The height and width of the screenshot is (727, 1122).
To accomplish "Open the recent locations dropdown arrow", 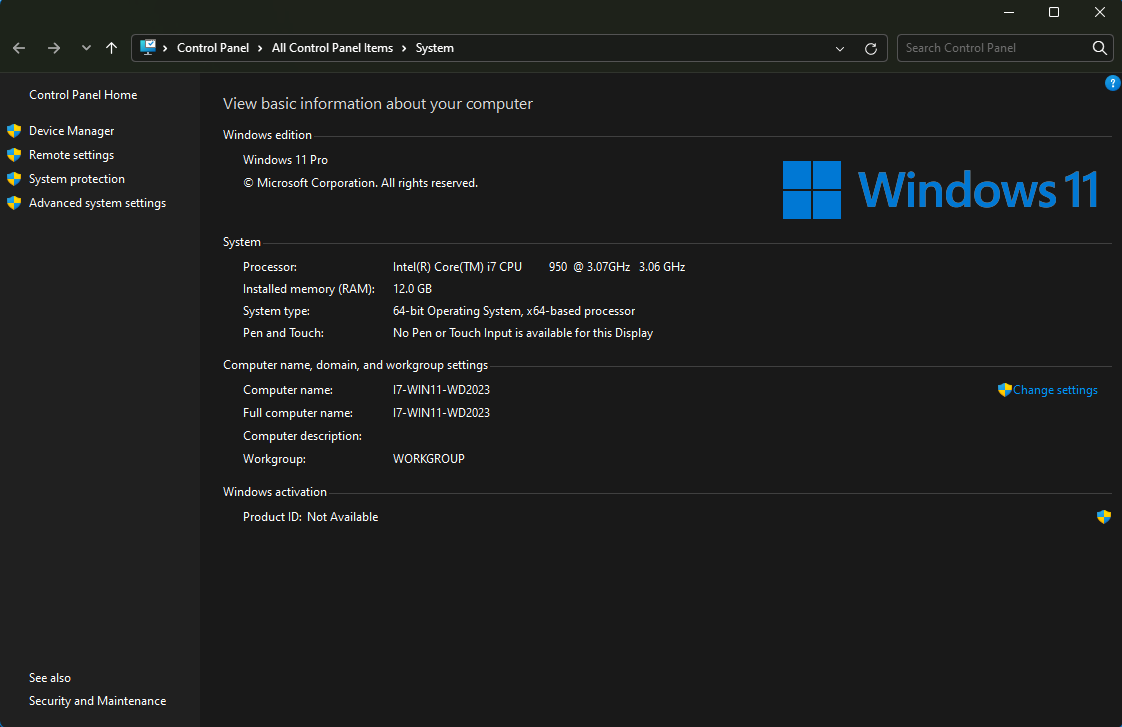I will [x=86, y=48].
